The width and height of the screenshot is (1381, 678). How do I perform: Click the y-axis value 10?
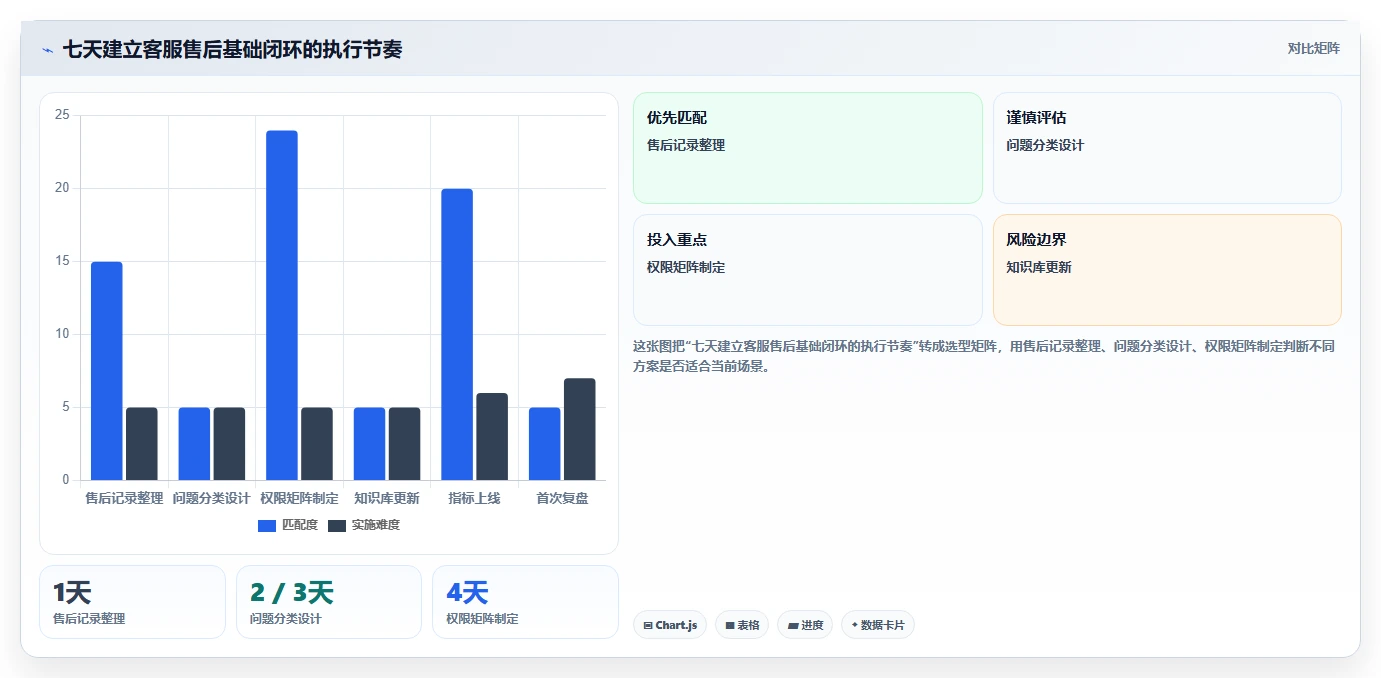62,334
